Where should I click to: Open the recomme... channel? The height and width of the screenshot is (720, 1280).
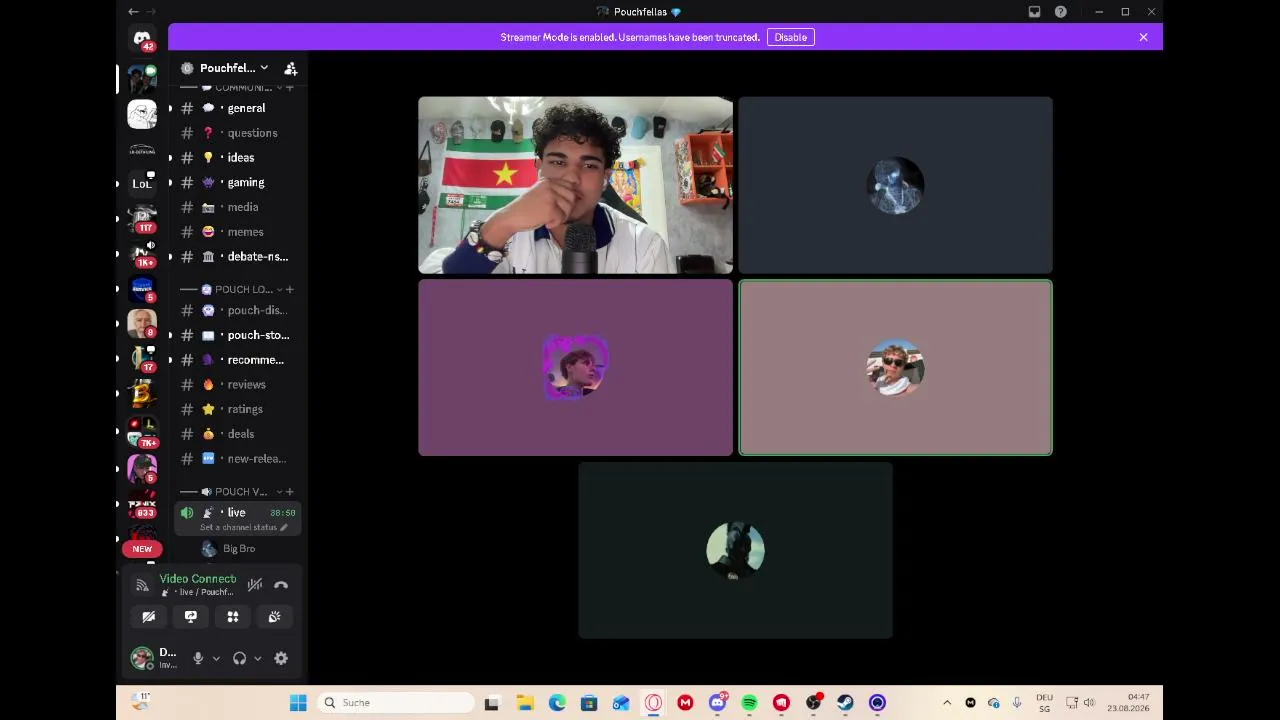pos(236,360)
